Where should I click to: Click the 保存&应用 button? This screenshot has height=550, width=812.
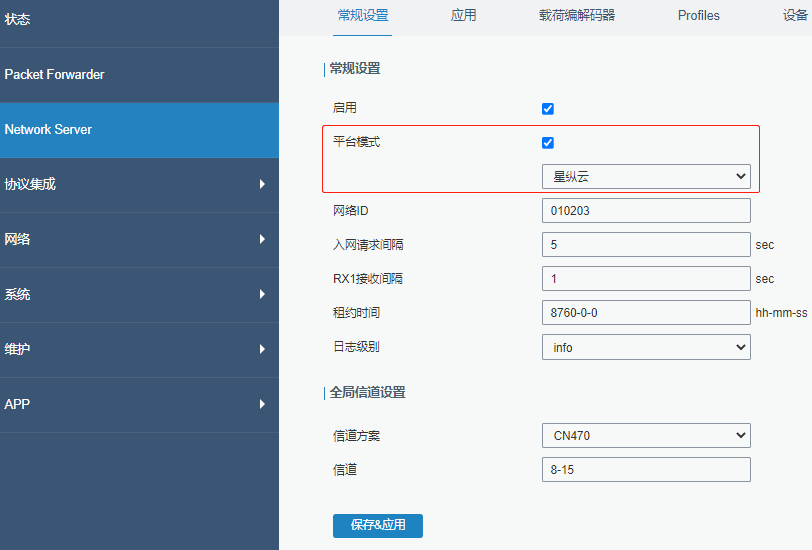pyautogui.click(x=378, y=526)
